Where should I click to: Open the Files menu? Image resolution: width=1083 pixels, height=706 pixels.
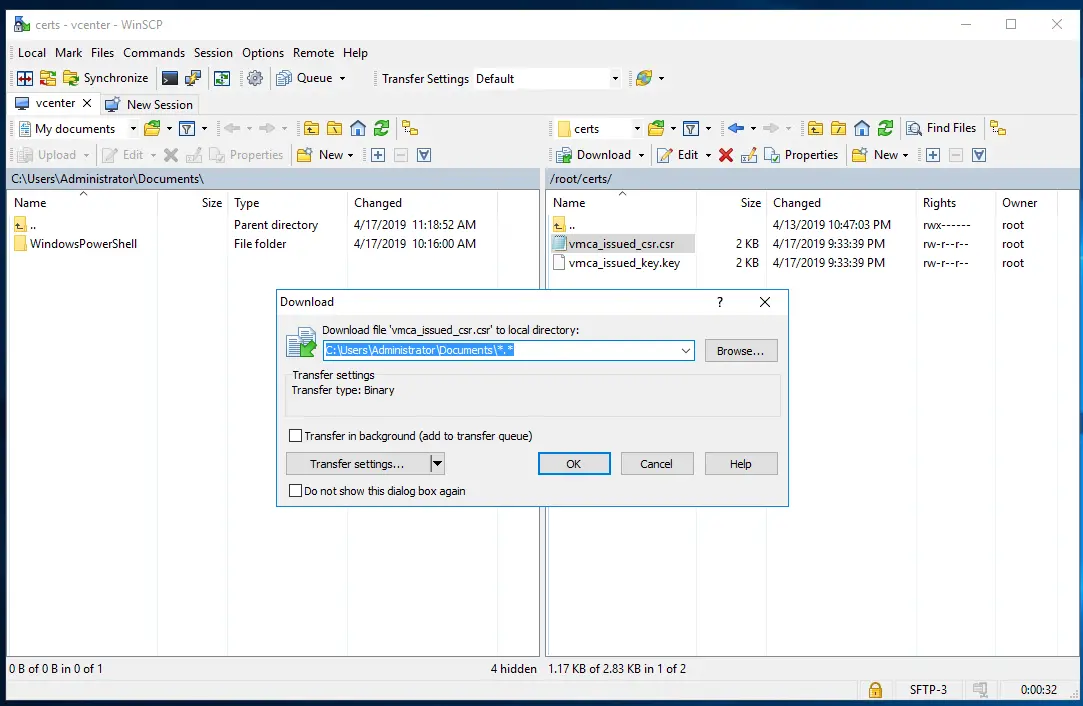[102, 53]
